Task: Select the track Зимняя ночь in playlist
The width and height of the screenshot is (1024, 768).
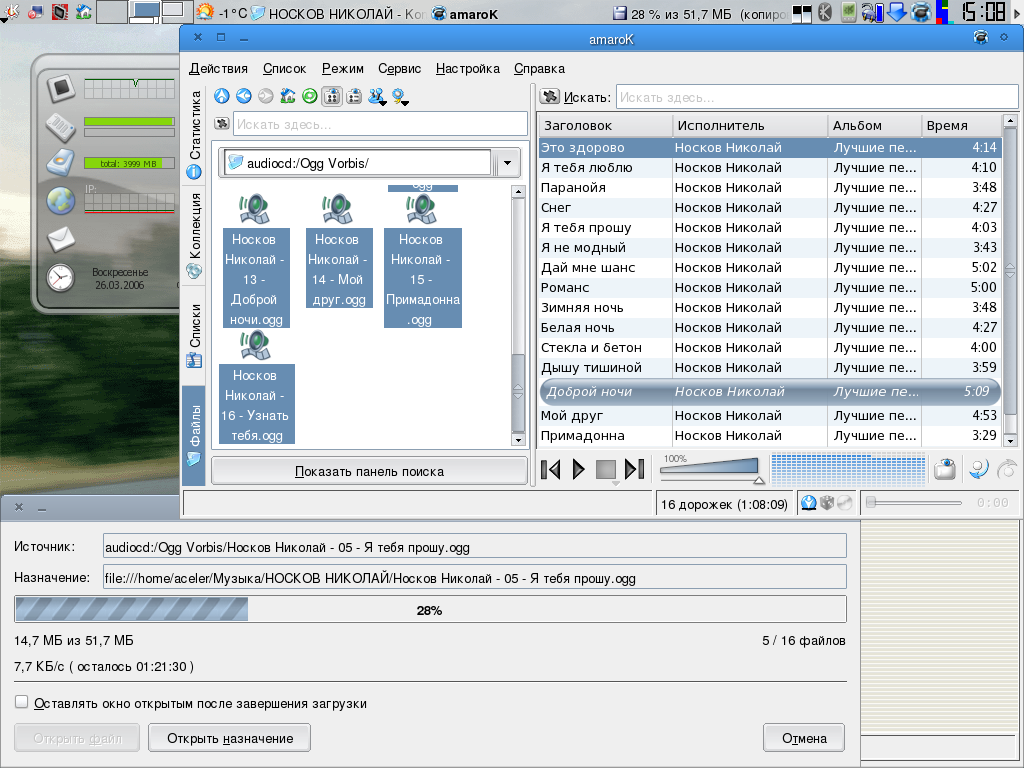Action: (582, 307)
